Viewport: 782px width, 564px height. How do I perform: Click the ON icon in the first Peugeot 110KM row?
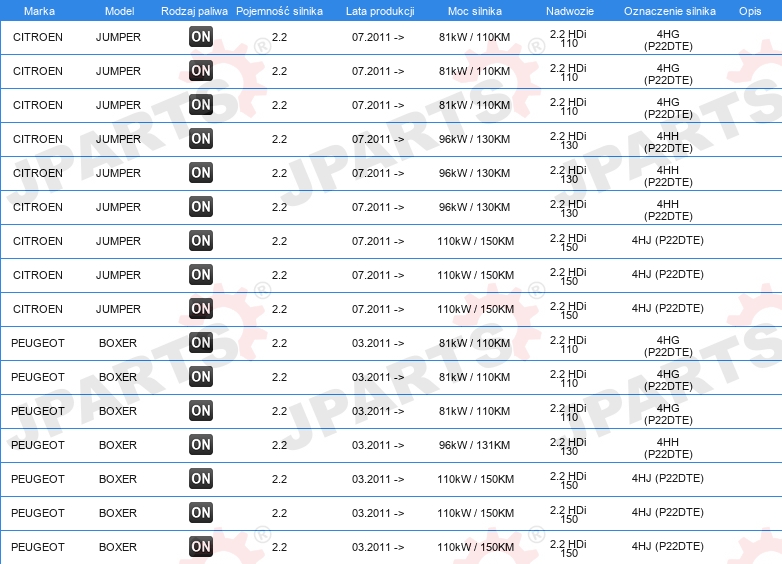(201, 343)
